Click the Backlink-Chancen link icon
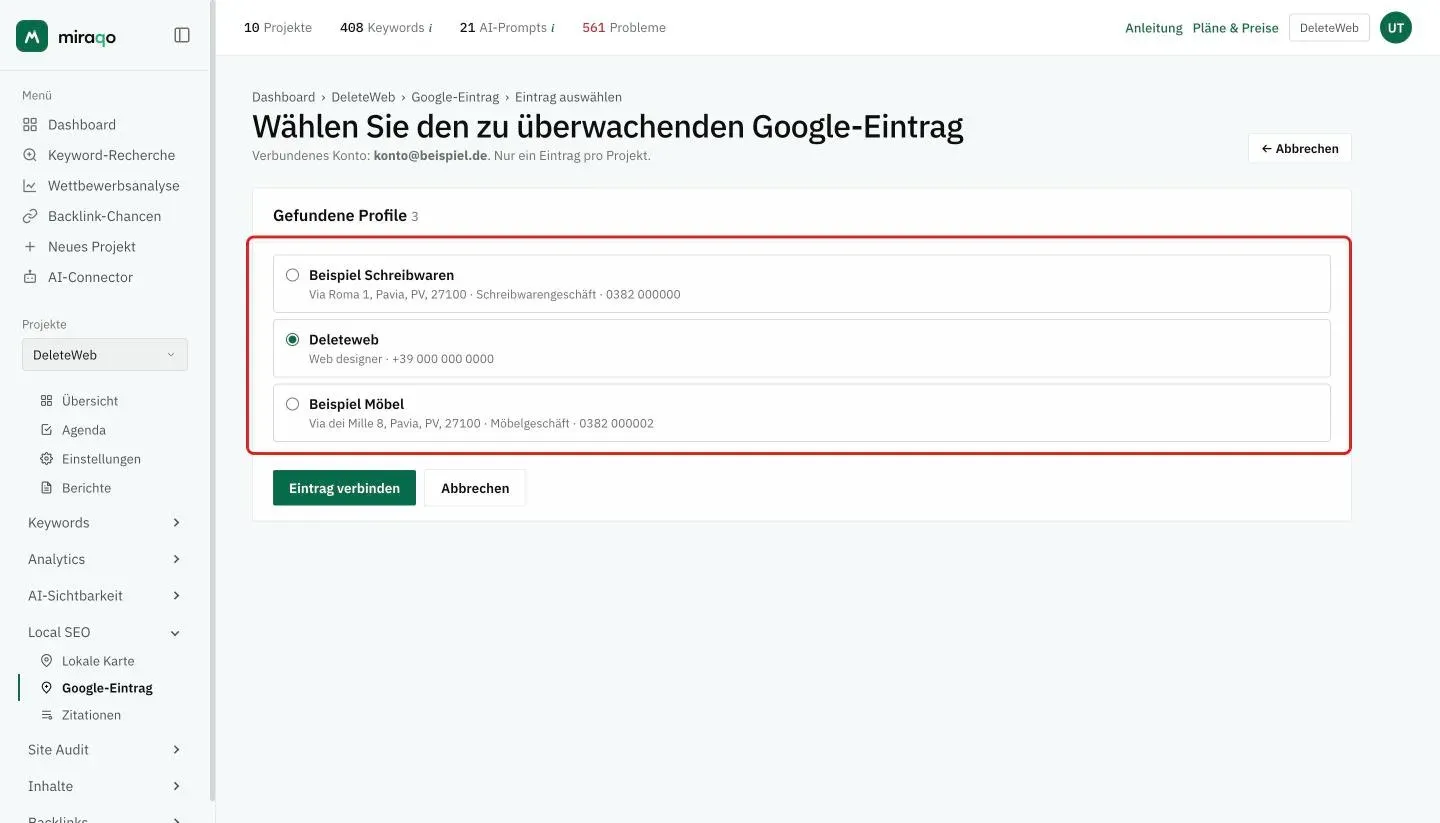This screenshot has height=823, width=1440. (x=30, y=216)
